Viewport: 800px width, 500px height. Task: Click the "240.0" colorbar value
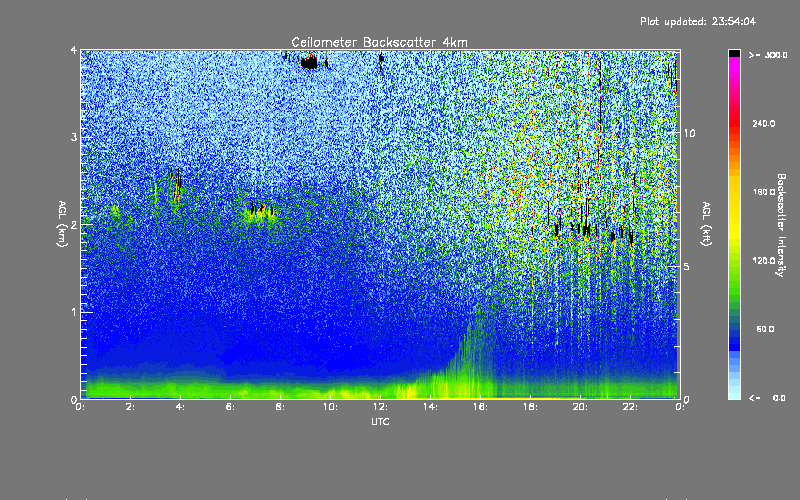click(764, 123)
